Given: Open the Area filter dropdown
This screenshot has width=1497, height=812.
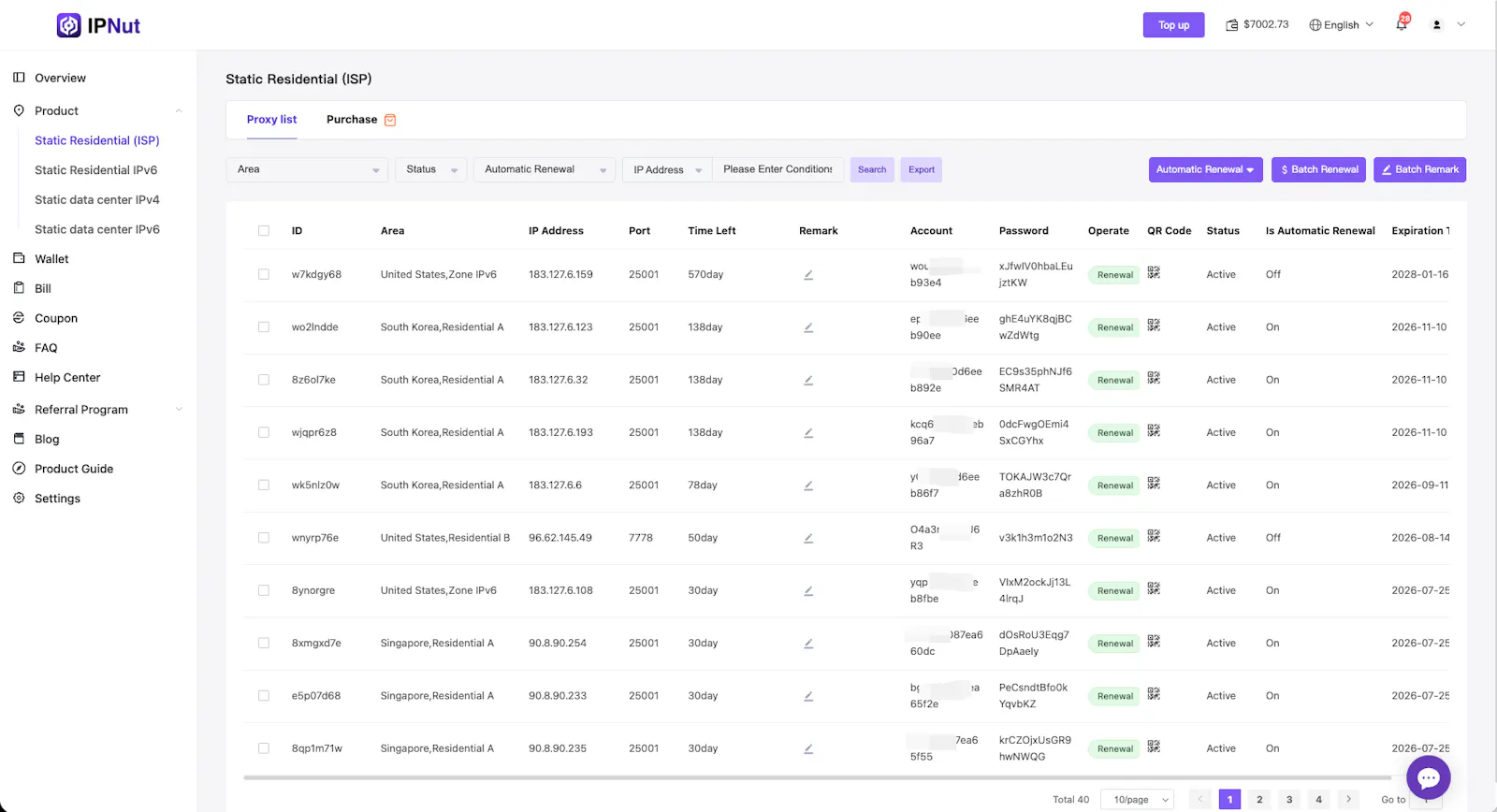Looking at the screenshot, I should point(307,169).
